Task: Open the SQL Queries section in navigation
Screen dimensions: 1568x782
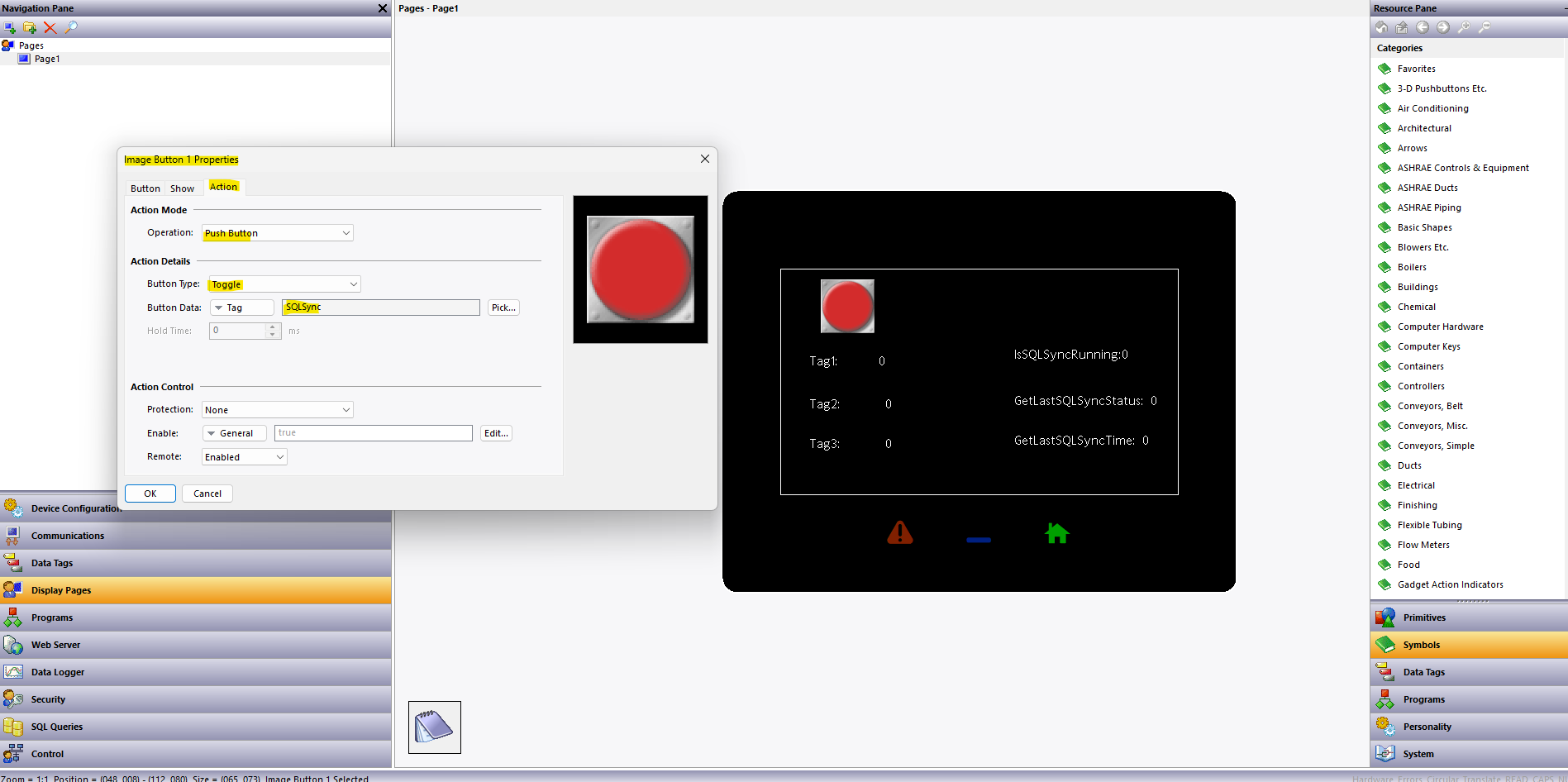Action: (x=57, y=727)
